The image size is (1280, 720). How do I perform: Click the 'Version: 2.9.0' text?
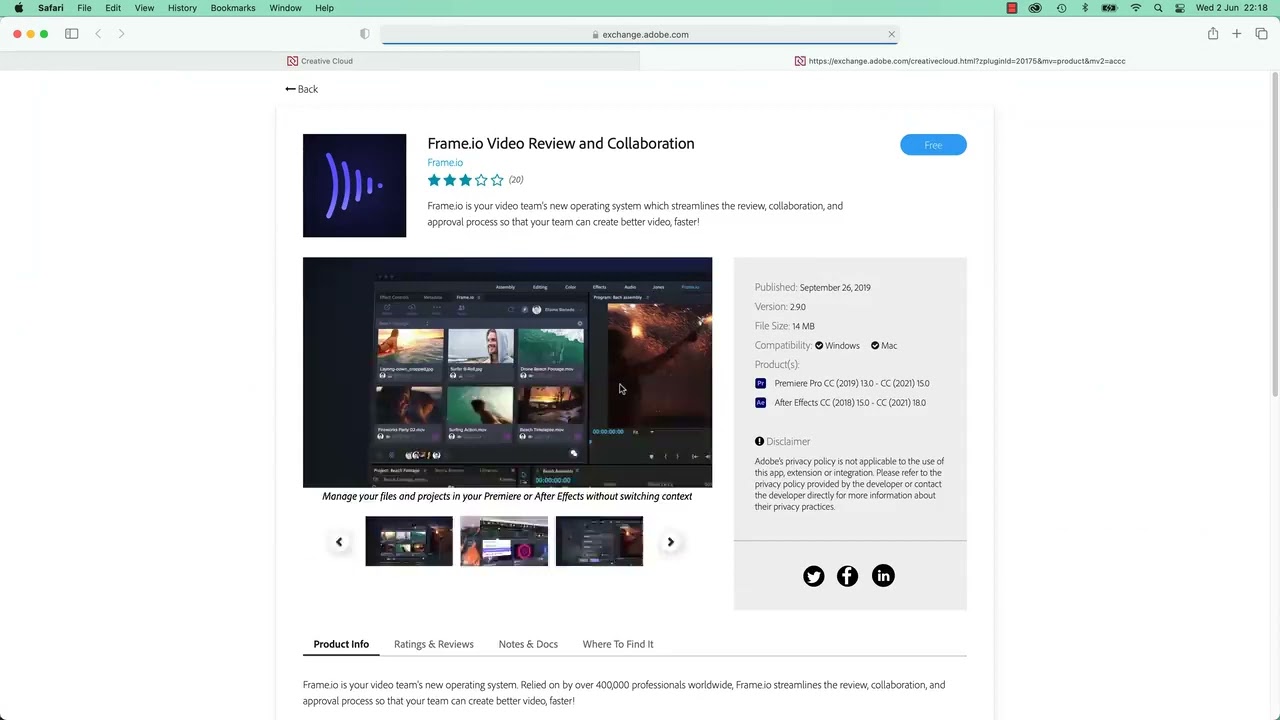(780, 307)
